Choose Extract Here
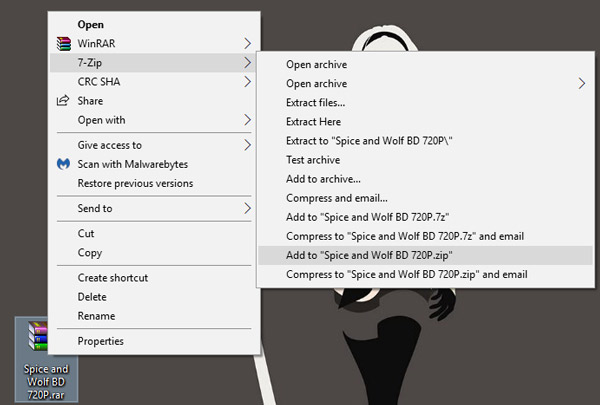This screenshot has height=405, width=600. (x=426, y=122)
